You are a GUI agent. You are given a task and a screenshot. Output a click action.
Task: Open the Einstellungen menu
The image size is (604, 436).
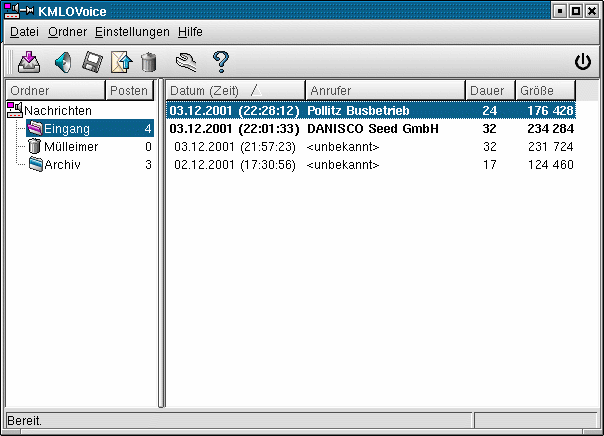132,32
